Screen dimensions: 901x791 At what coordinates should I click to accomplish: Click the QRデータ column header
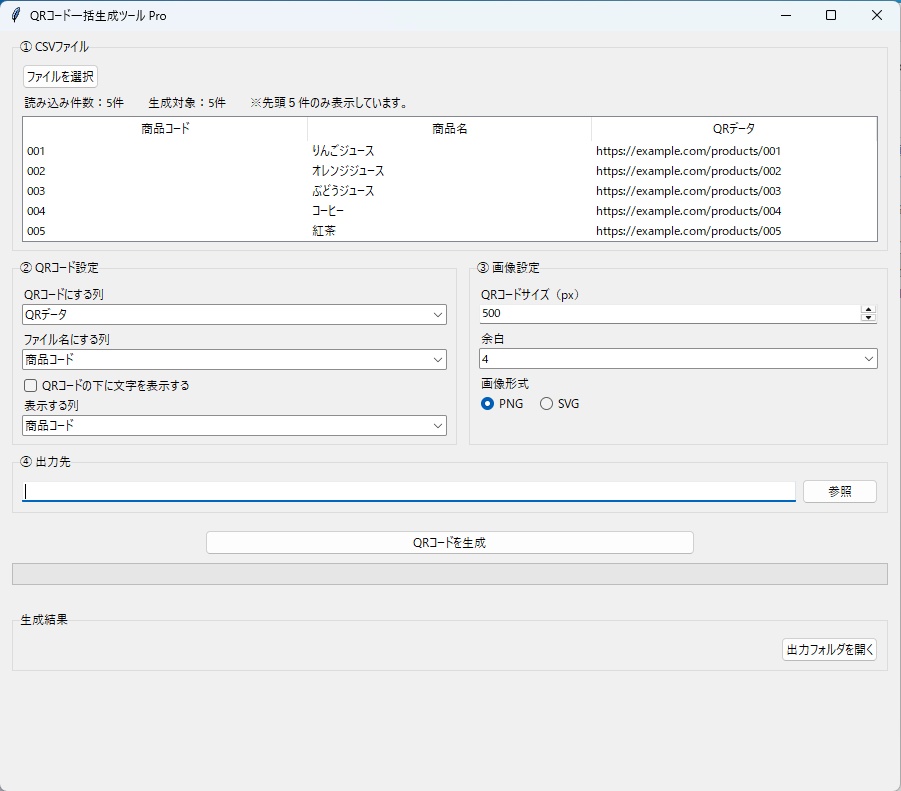pyautogui.click(x=734, y=129)
